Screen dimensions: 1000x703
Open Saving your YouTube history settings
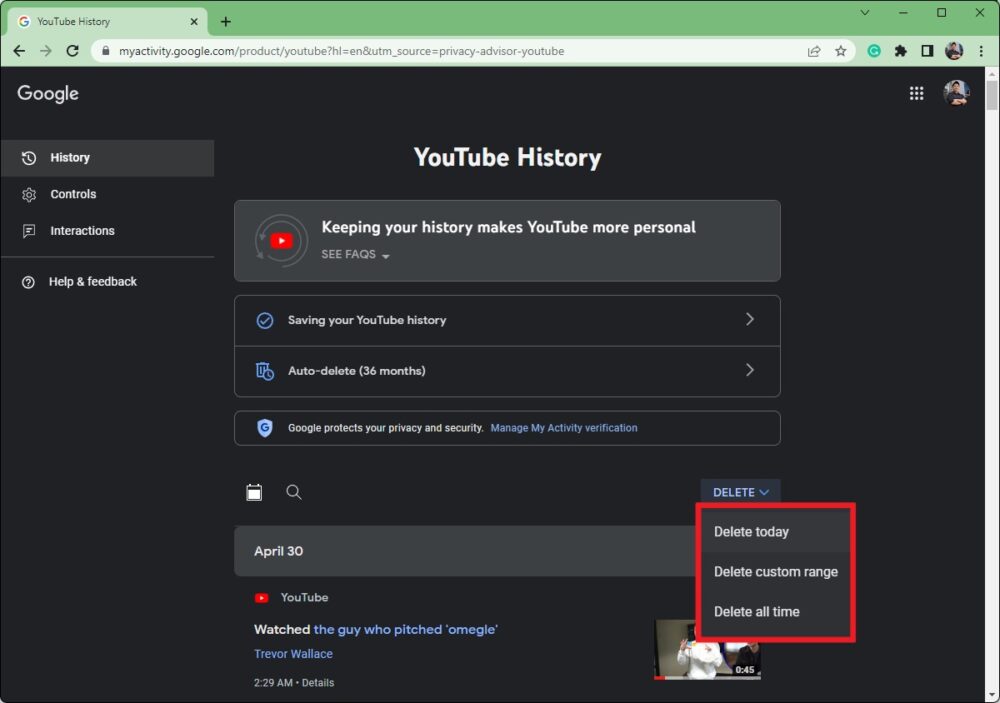tap(507, 320)
